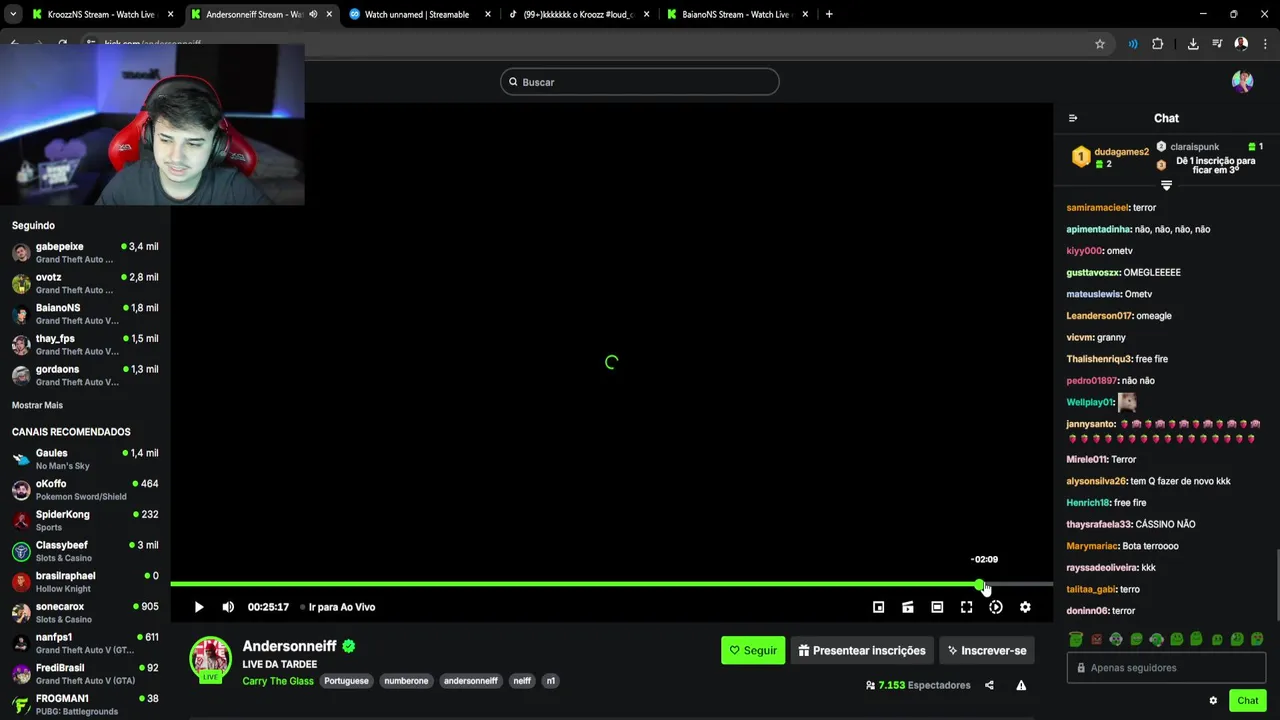The height and width of the screenshot is (720, 1280).
Task: Open SpiderKong recommended channel
Action: pyautogui.click(x=85, y=520)
